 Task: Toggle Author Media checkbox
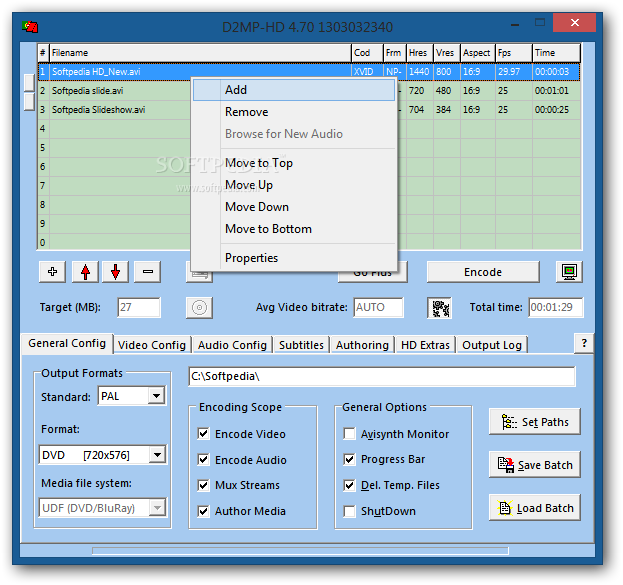tap(203, 511)
